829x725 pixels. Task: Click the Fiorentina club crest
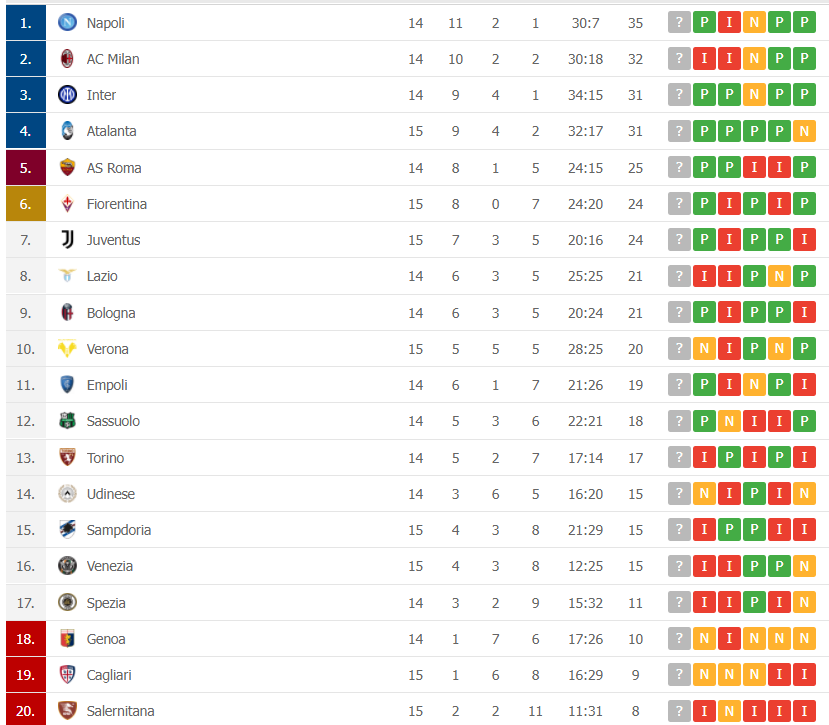[67, 204]
